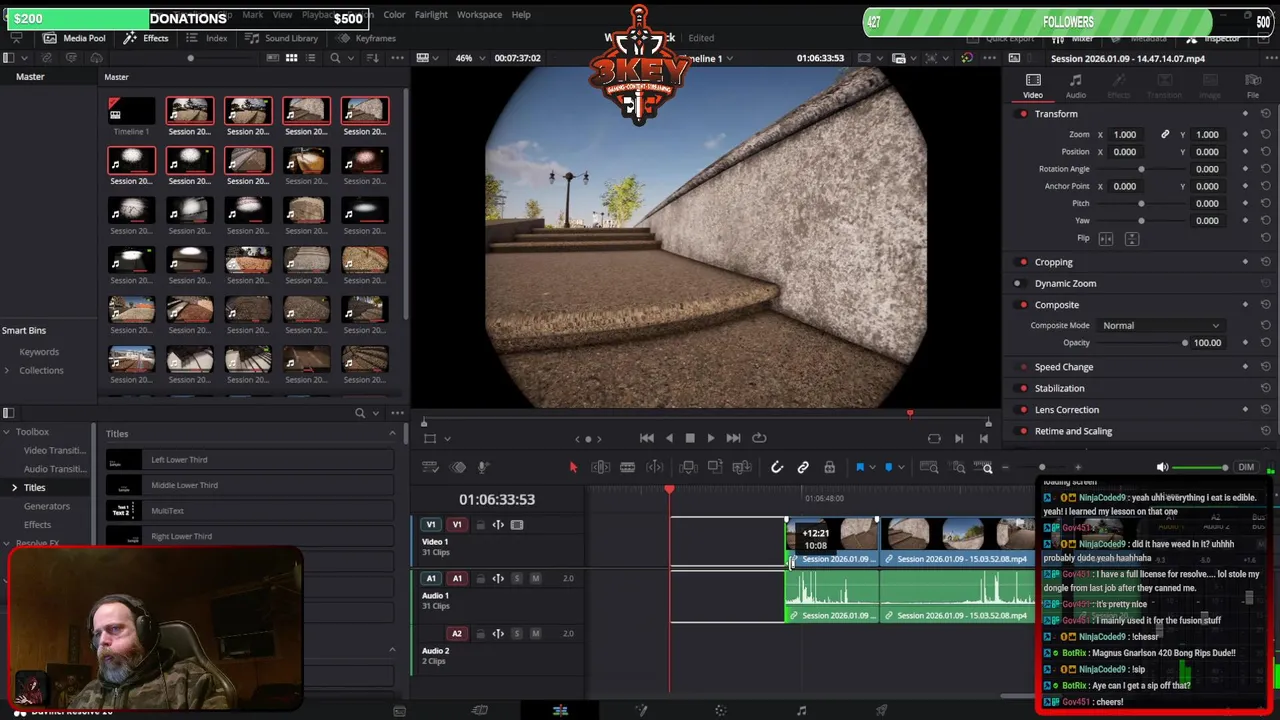Adjust the Pitch slider handle
The height and width of the screenshot is (720, 1280).
coord(1141,204)
